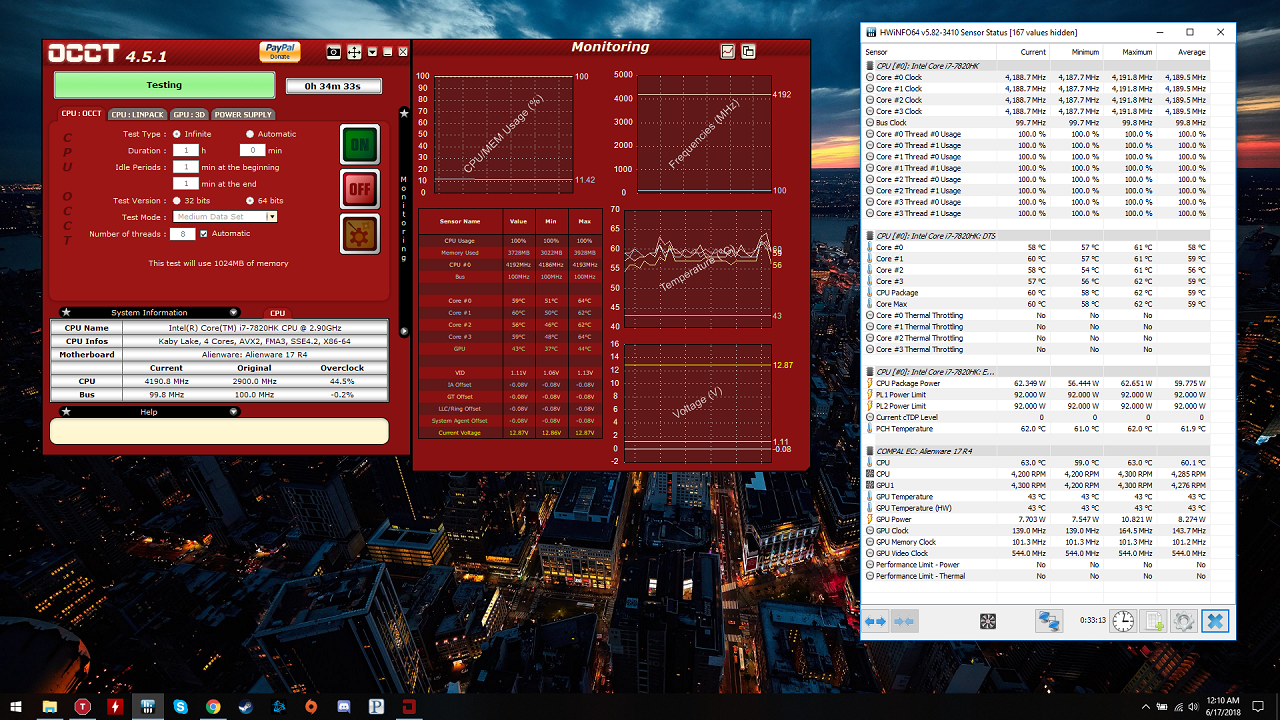The width and height of the screenshot is (1280, 720).
Task: Click the Monitoring graph checkbox icon
Action: 728,51
